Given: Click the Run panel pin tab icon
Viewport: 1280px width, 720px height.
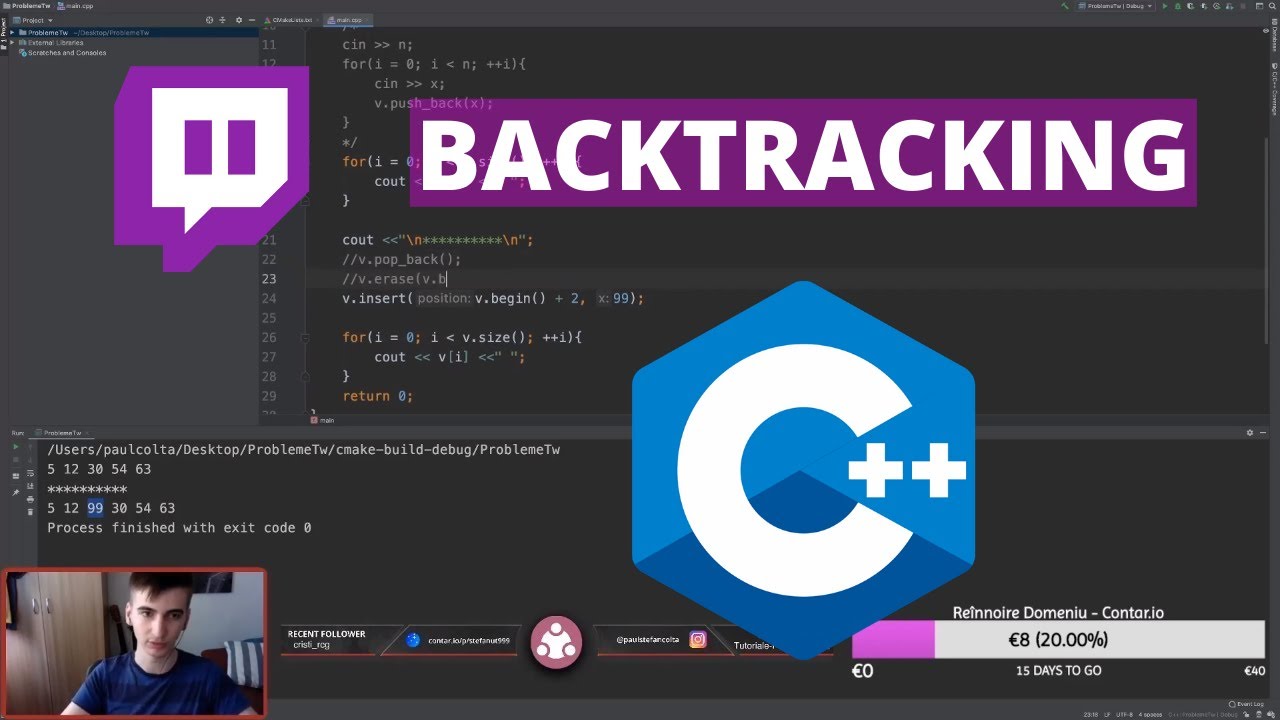Looking at the screenshot, I should 15,492.
